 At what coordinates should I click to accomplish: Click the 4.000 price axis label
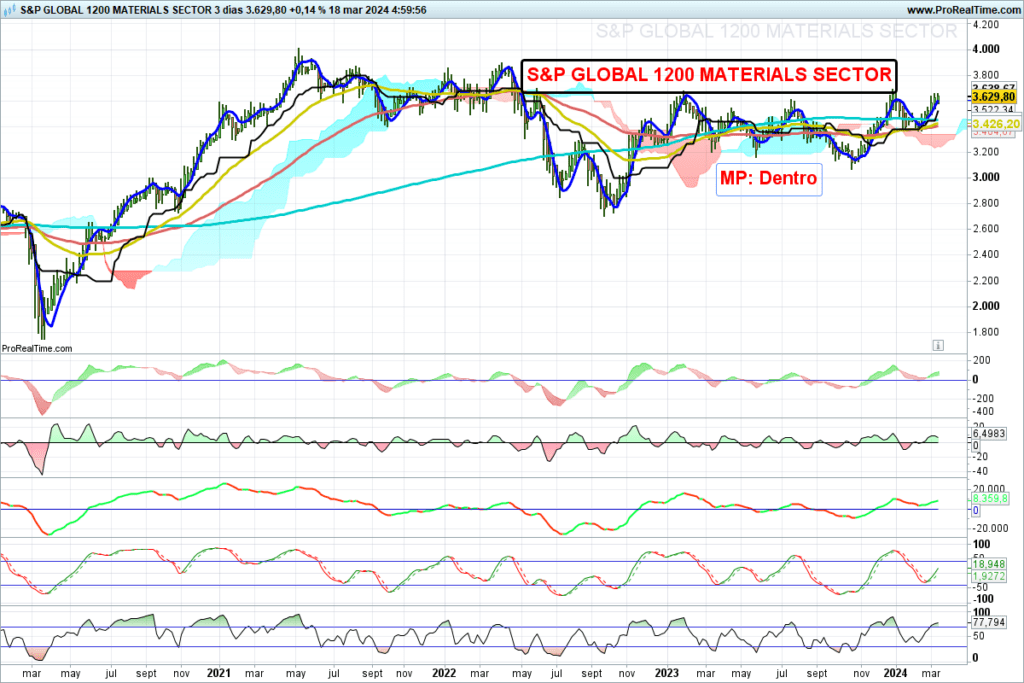coord(985,49)
